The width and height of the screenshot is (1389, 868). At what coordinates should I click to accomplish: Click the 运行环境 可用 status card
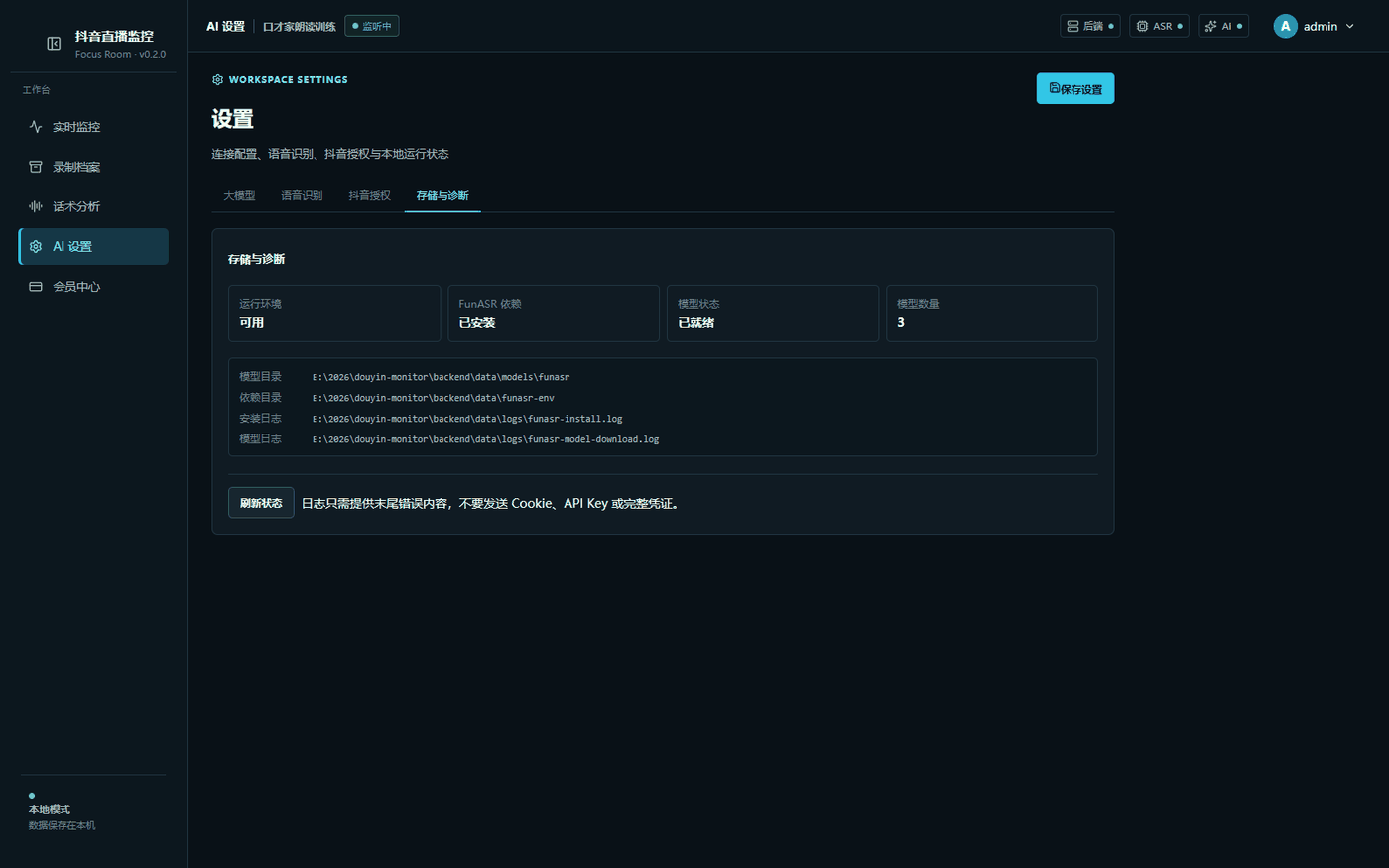click(x=334, y=313)
